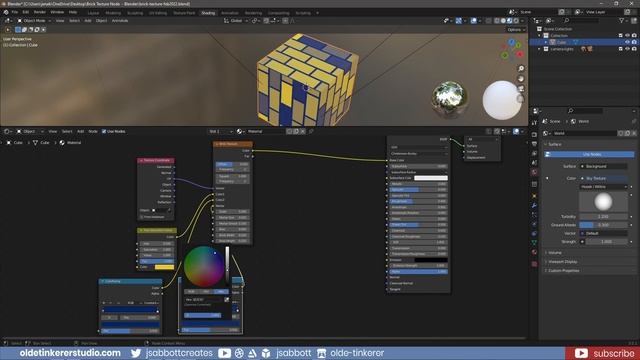640x360 pixels.
Task: Click the color wheel picker in the popup
Action: (204, 266)
